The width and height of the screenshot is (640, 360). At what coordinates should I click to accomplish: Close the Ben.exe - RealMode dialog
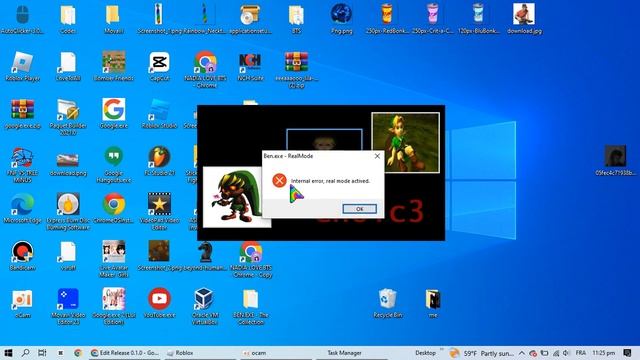point(377,156)
